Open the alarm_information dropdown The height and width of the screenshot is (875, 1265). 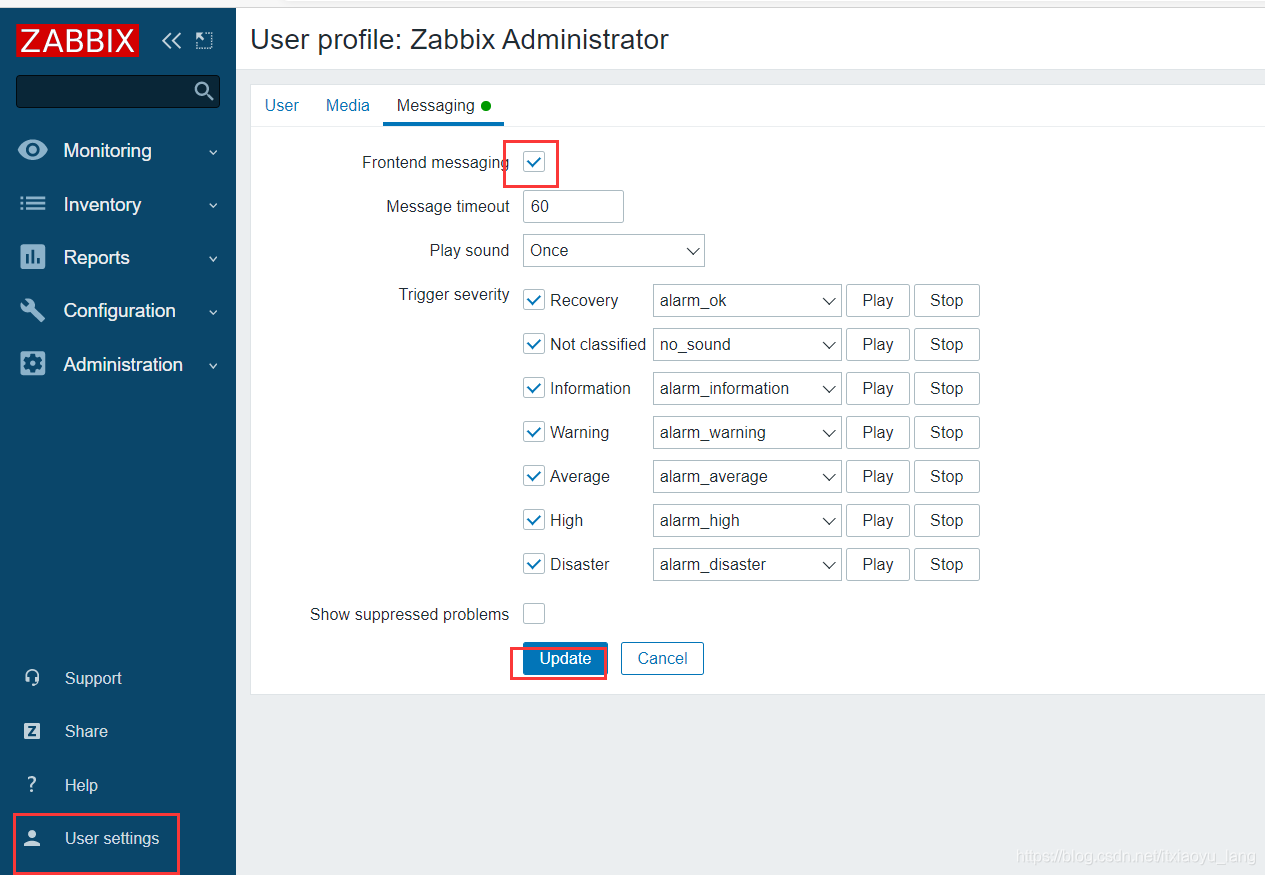click(x=747, y=388)
